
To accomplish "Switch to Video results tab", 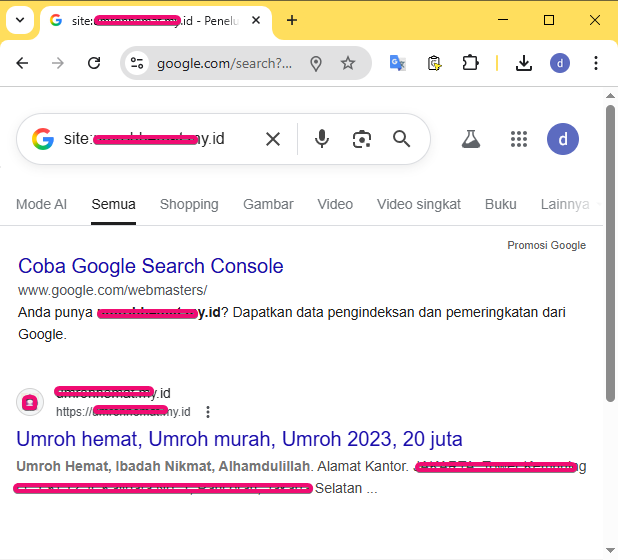I will coord(335,204).
